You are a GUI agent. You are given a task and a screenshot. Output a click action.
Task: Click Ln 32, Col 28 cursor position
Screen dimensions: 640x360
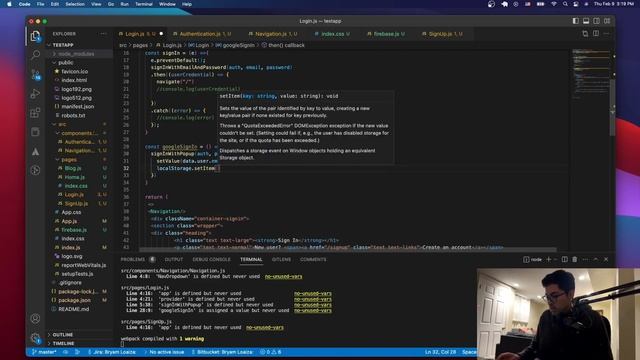(440, 352)
